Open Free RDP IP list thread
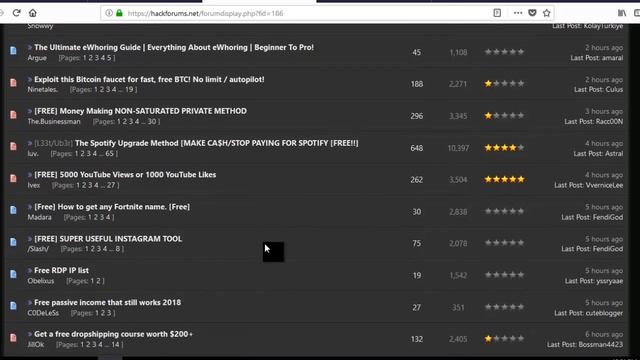 click(61, 270)
